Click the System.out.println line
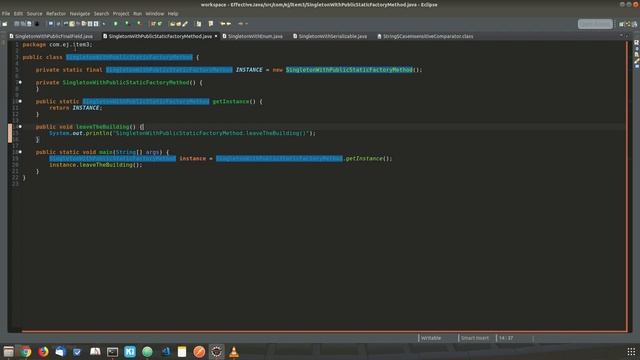The image size is (640, 360). (182, 133)
